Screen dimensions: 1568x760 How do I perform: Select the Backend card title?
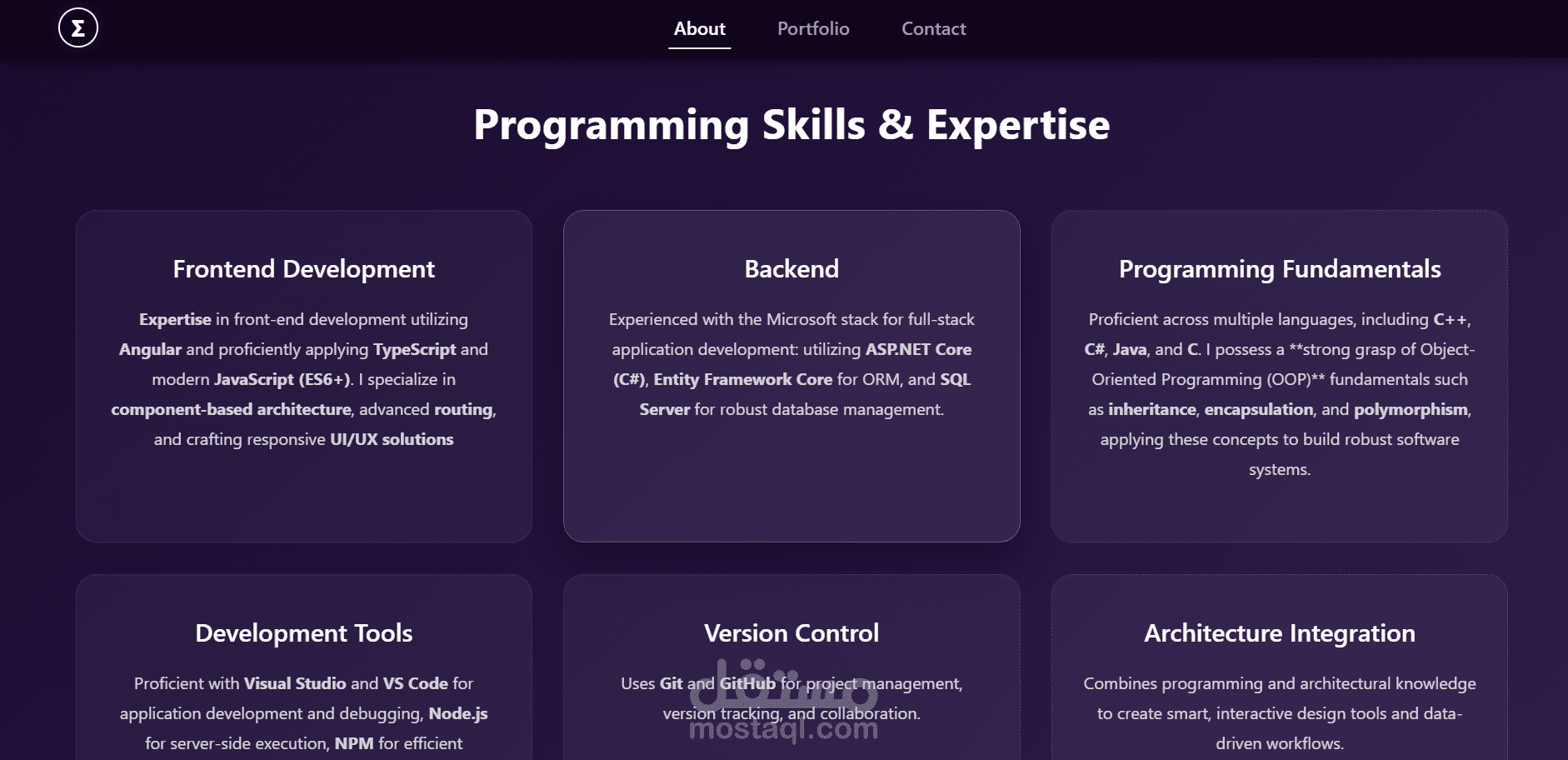pyautogui.click(x=791, y=269)
